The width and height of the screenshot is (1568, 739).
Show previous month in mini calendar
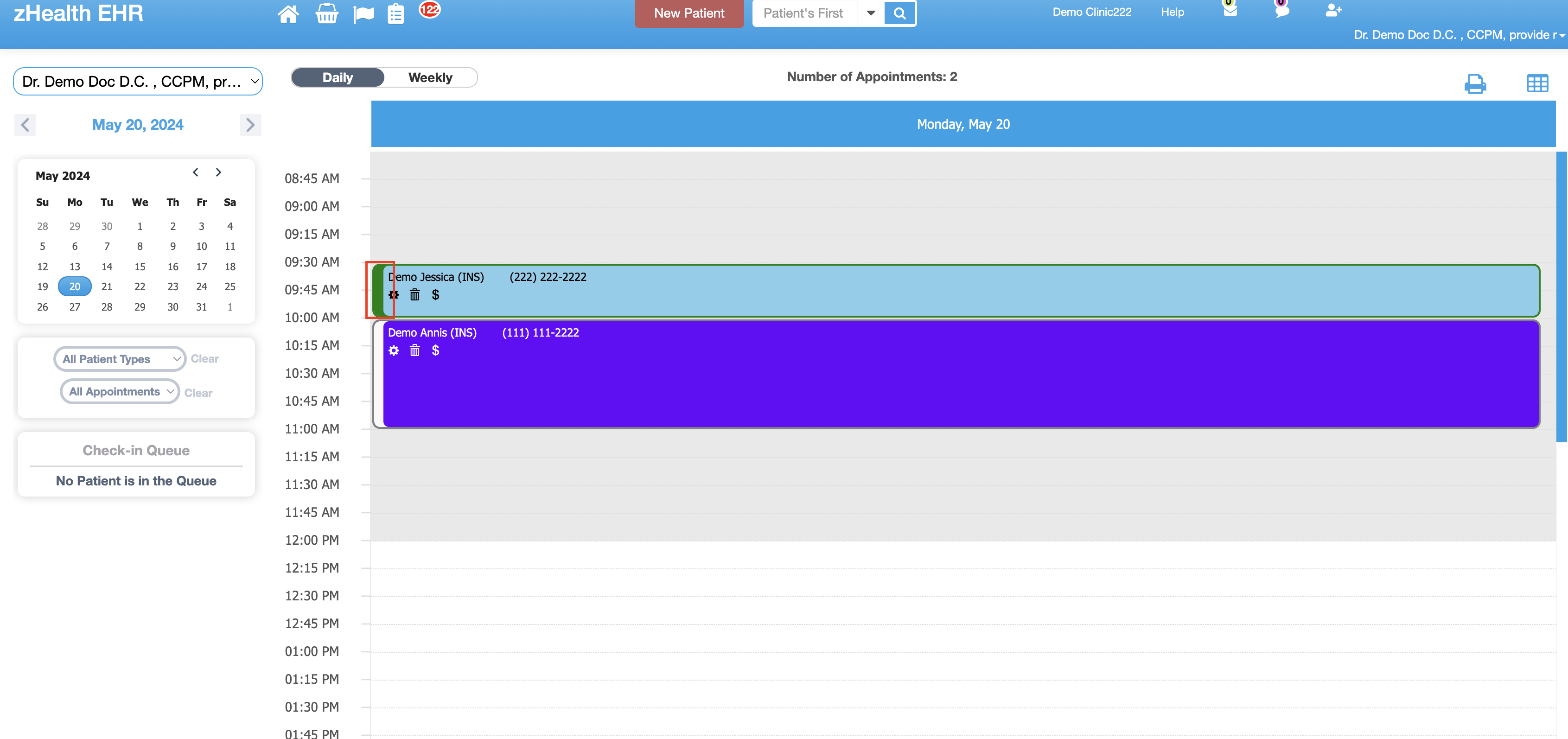click(195, 172)
